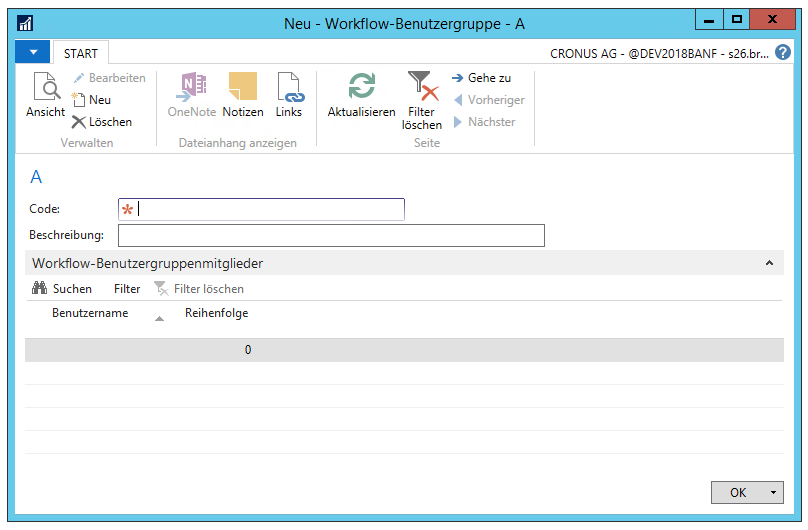Click into the Beschreibung field

click(331, 235)
